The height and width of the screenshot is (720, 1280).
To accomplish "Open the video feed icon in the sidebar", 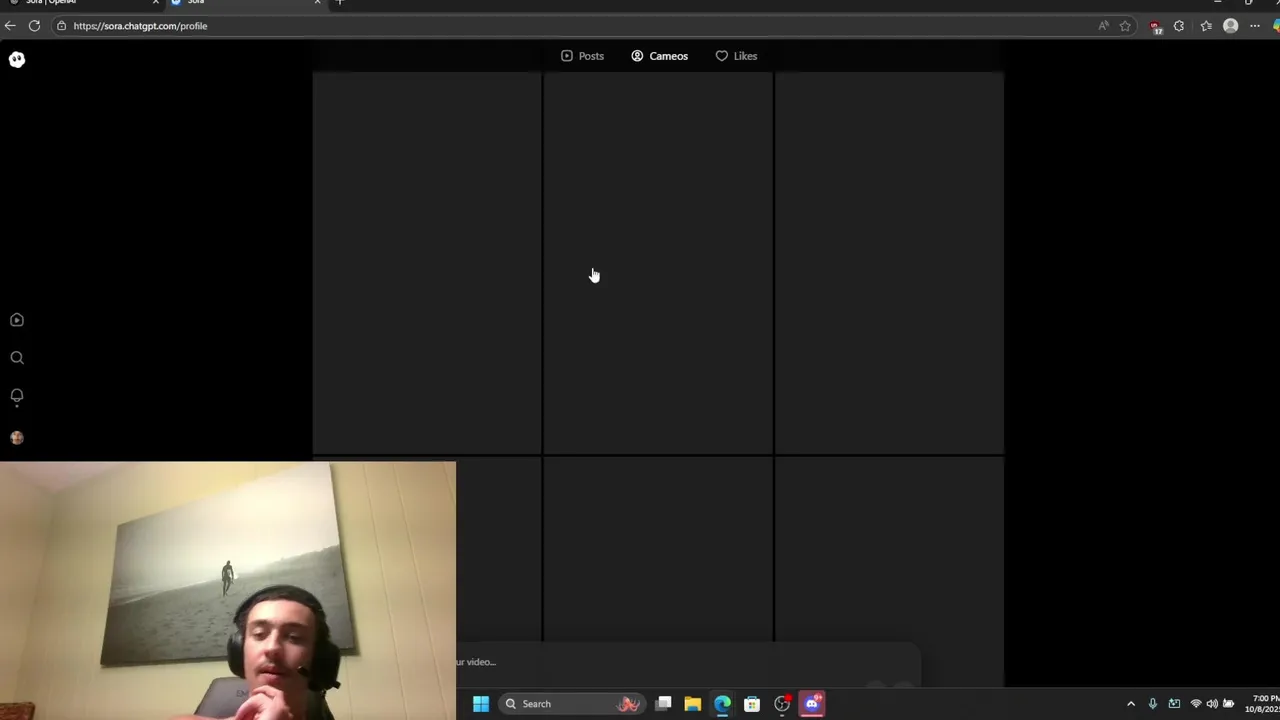I will click(x=17, y=320).
